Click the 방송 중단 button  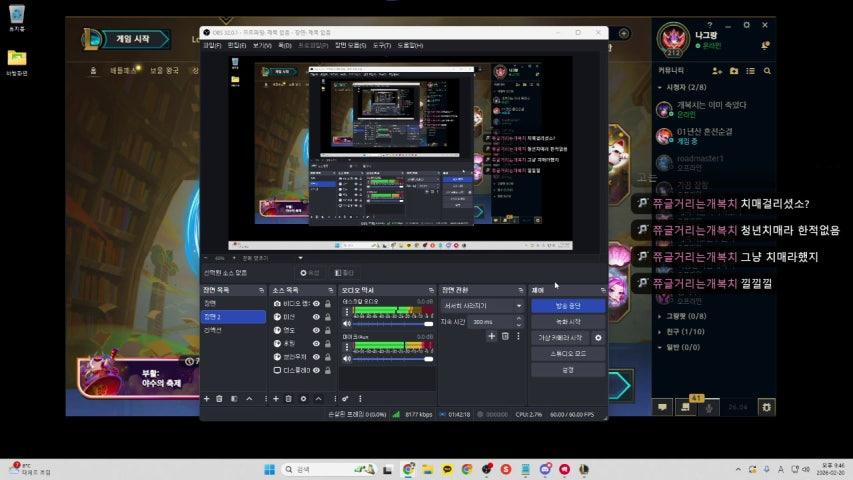click(x=567, y=306)
